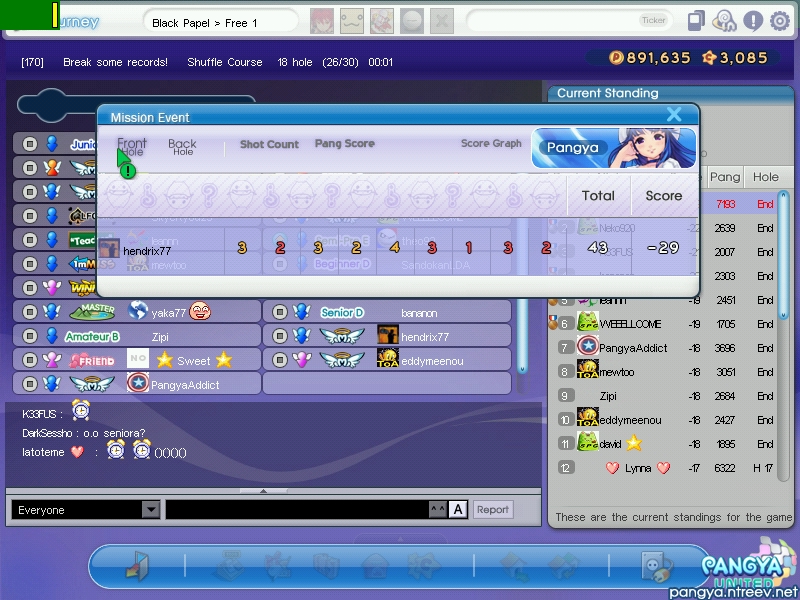Click the Current Standing scrollbar
Viewport: 800px width, 600px height.
pos(784,255)
